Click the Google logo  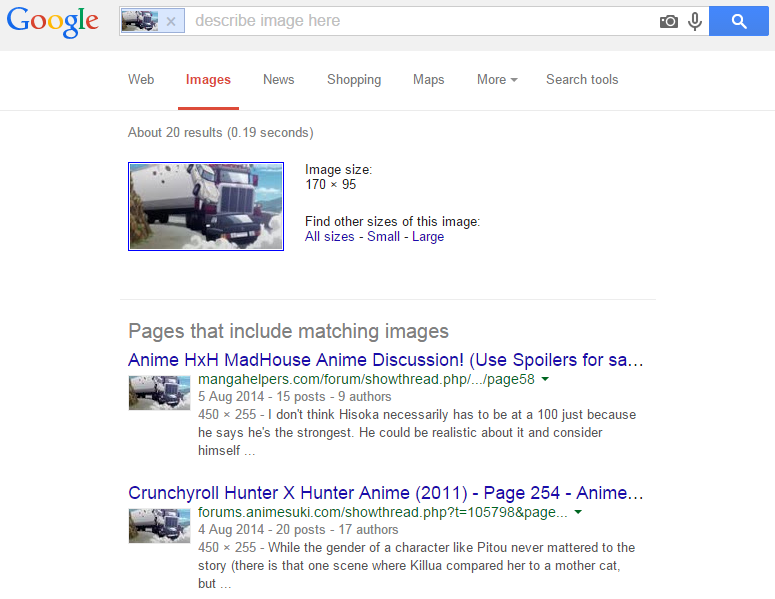(x=53, y=22)
